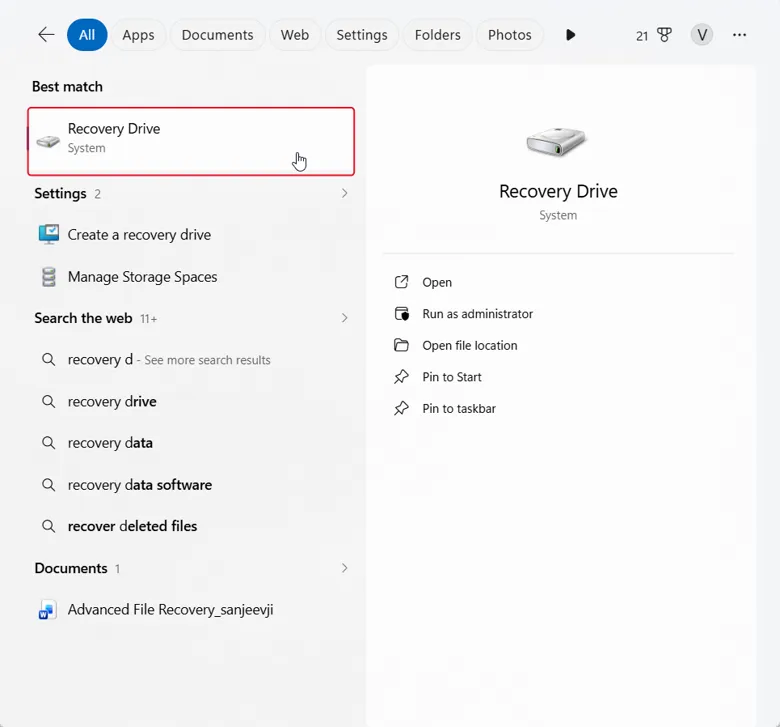Go back with the left arrow
The image size is (780, 727).
(x=46, y=35)
